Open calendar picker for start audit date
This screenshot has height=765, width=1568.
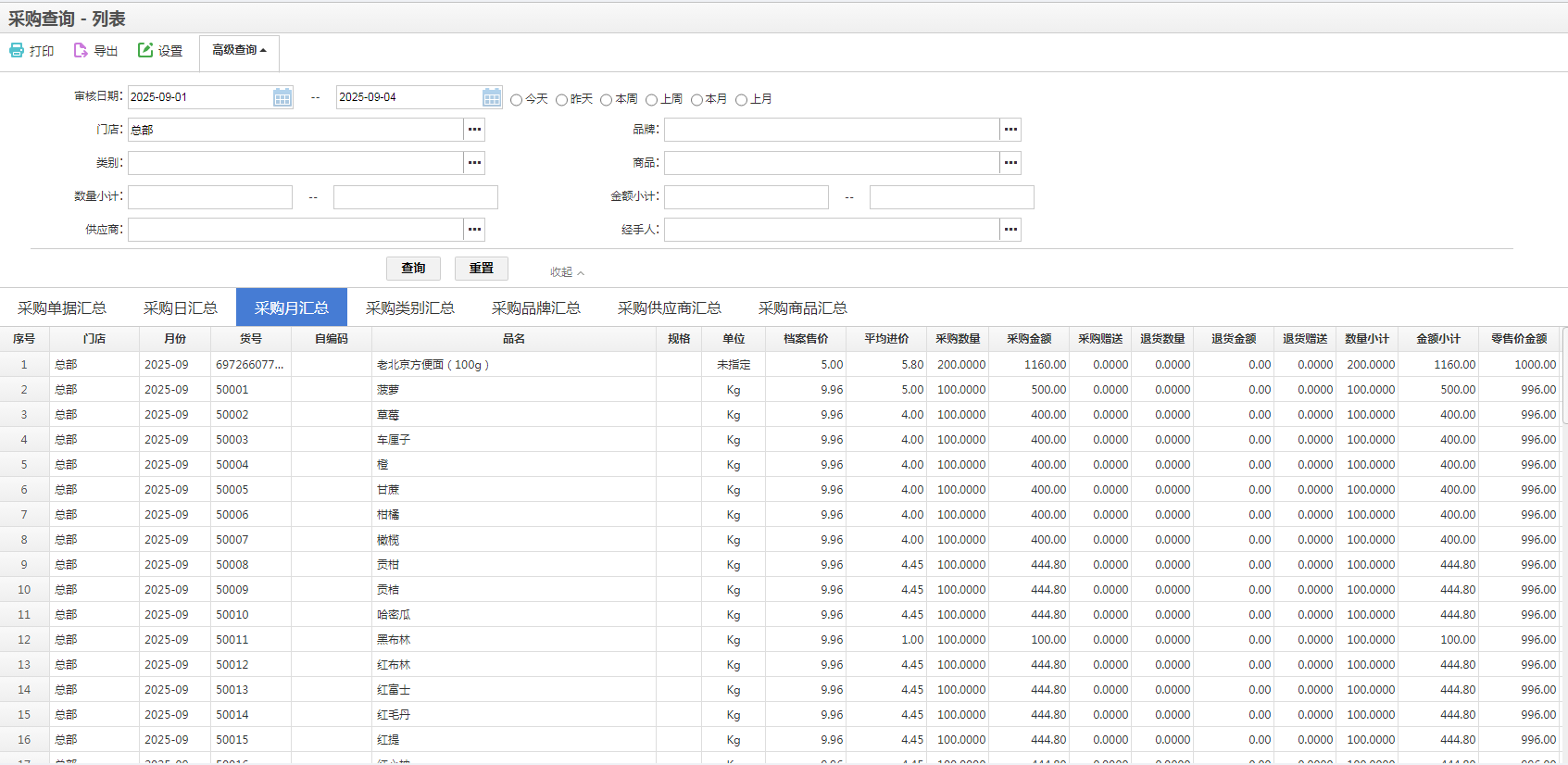coord(282,97)
